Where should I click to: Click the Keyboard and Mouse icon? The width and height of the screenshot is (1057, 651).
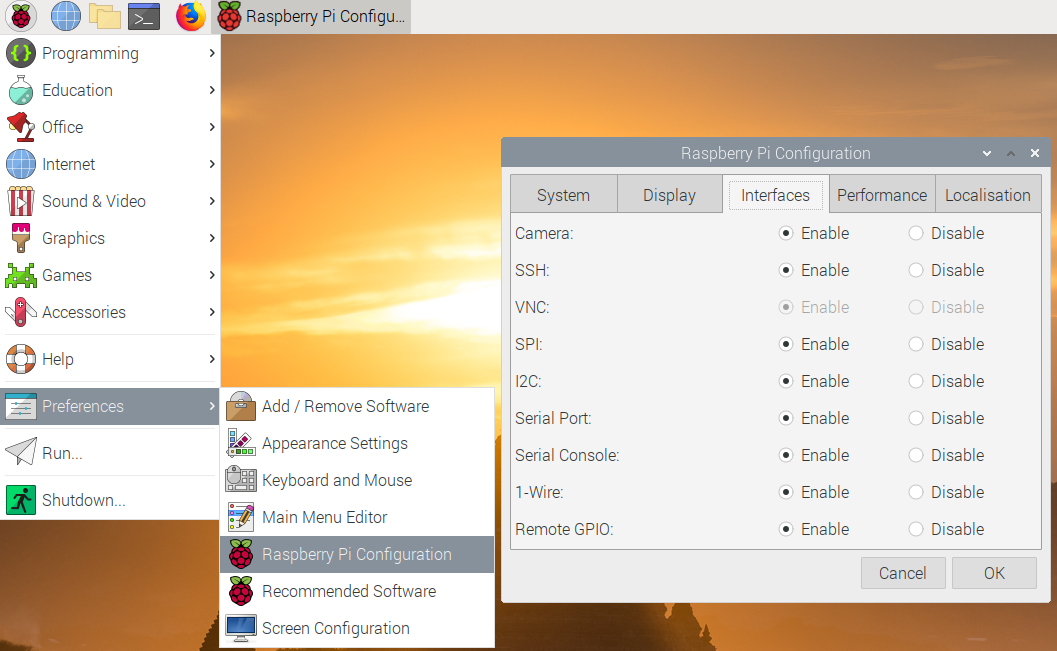coord(241,479)
